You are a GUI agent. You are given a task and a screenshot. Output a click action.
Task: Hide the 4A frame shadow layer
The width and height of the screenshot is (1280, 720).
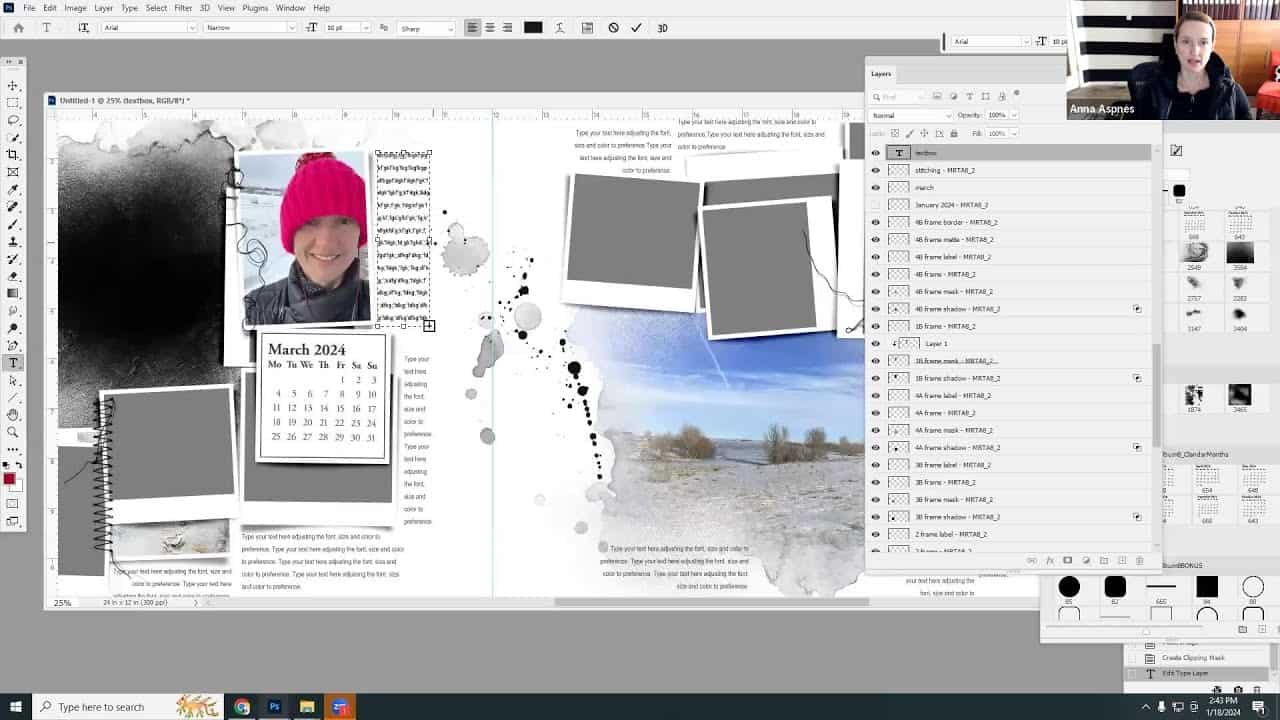pos(875,447)
